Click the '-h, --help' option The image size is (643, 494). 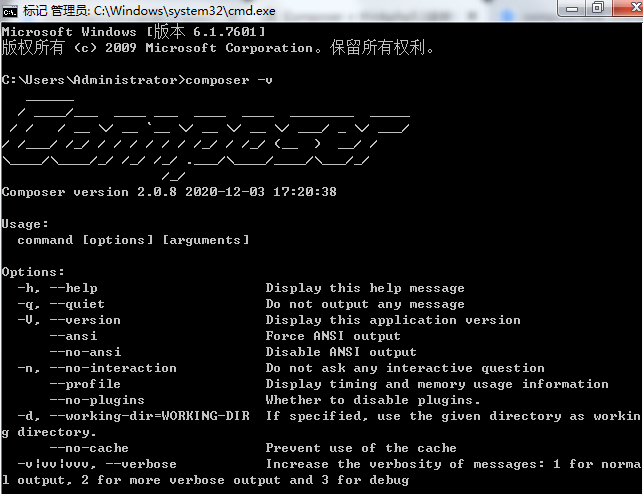(x=57, y=288)
